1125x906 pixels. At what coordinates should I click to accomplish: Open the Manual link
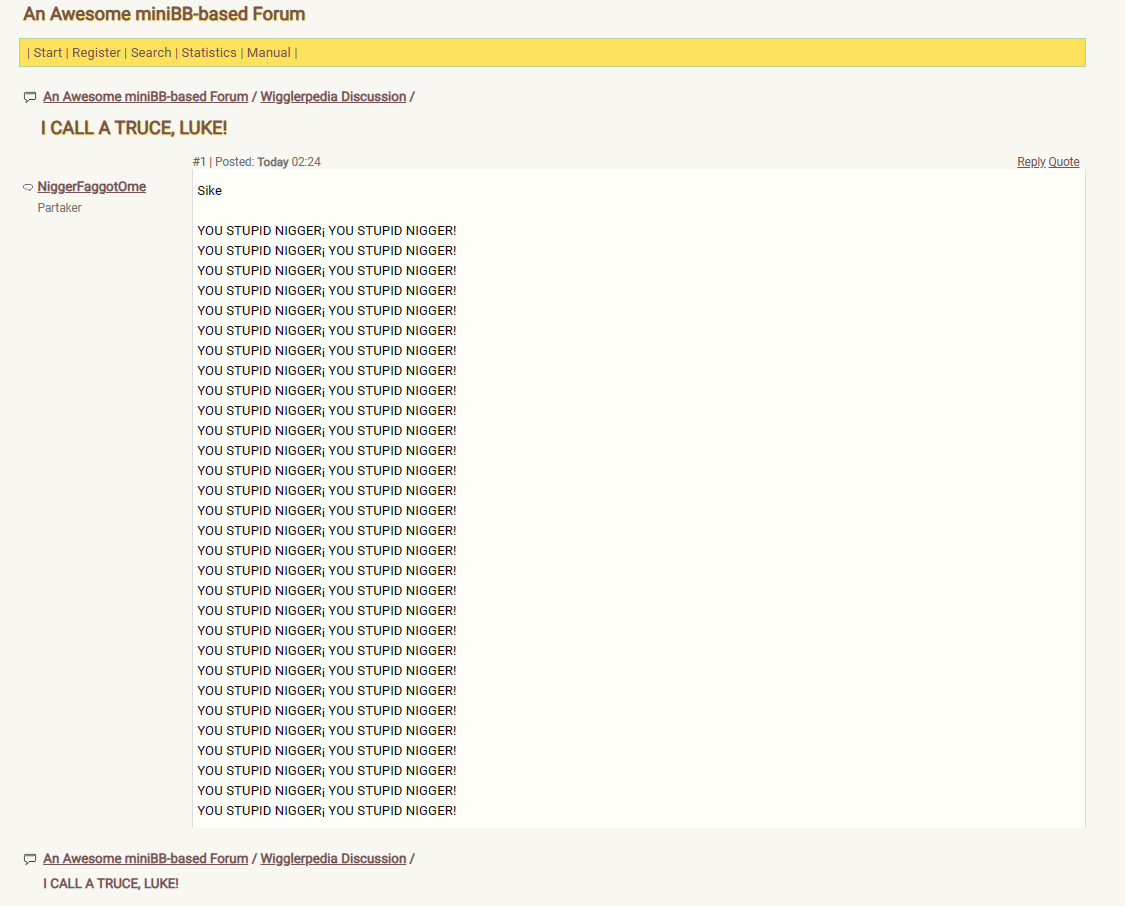tap(268, 52)
